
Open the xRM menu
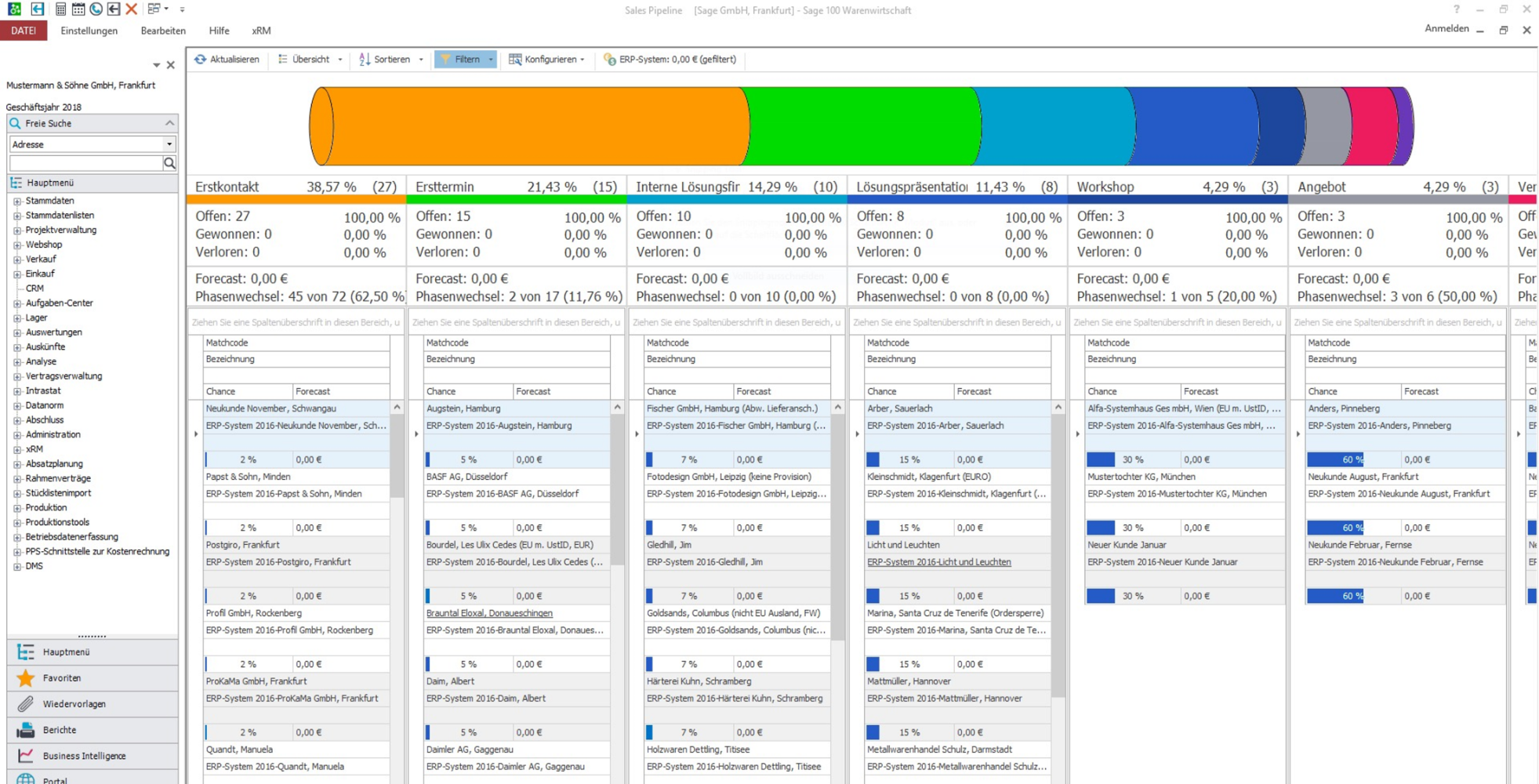pos(261,31)
